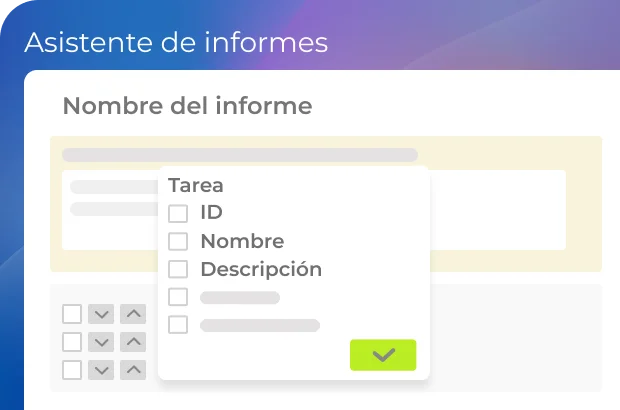The height and width of the screenshot is (410, 620).
Task: Click the white input area in yellow panel
Action: click(x=500, y=210)
